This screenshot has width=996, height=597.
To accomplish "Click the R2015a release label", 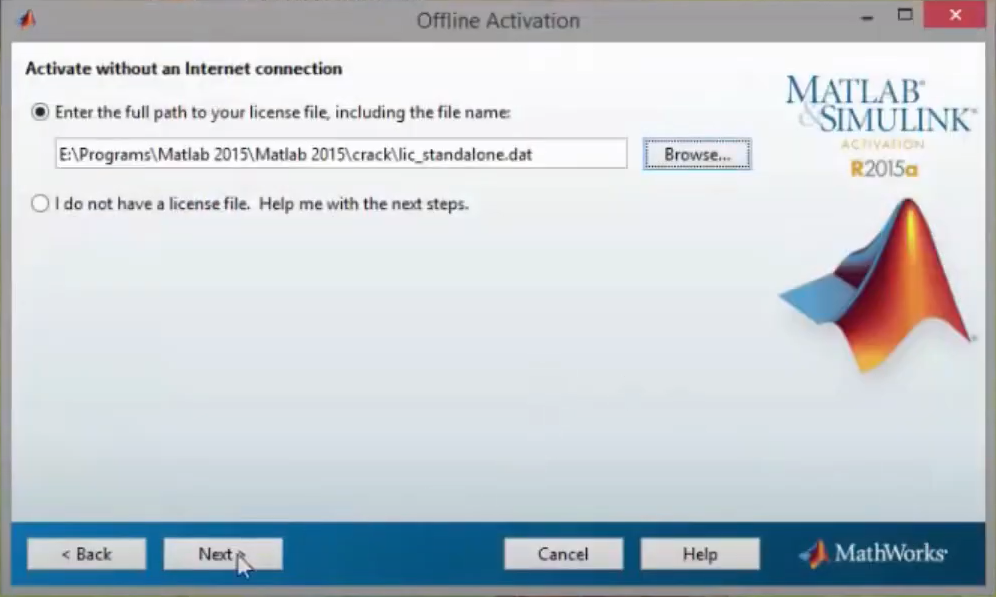I will 884,169.
